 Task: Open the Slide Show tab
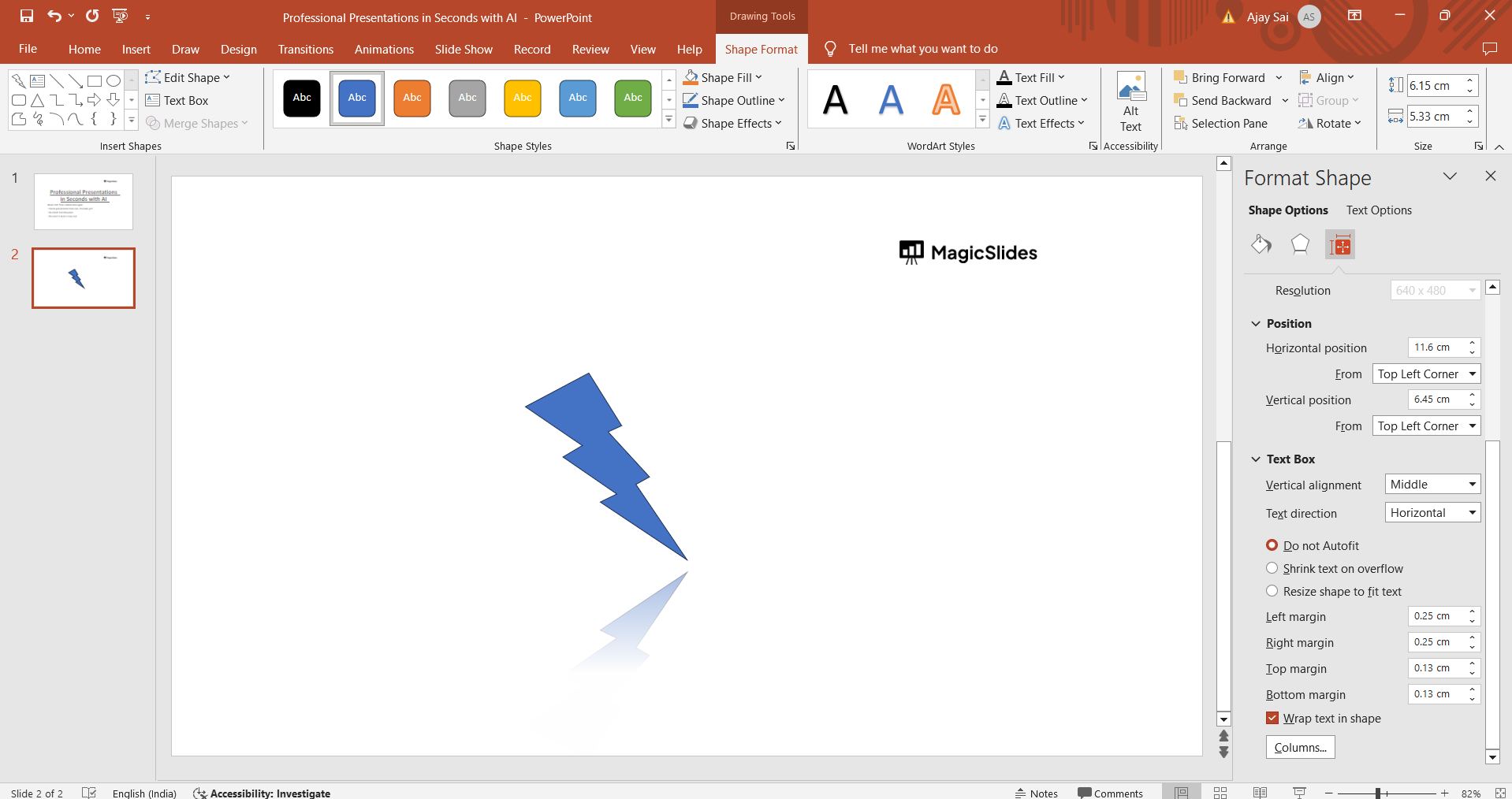click(x=464, y=49)
